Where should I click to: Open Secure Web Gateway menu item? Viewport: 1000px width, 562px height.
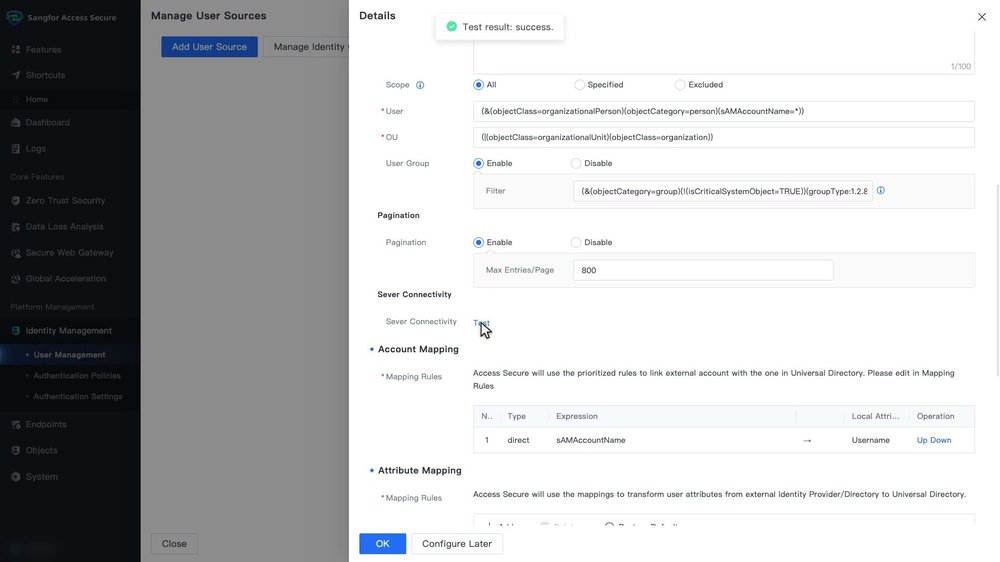coord(70,253)
